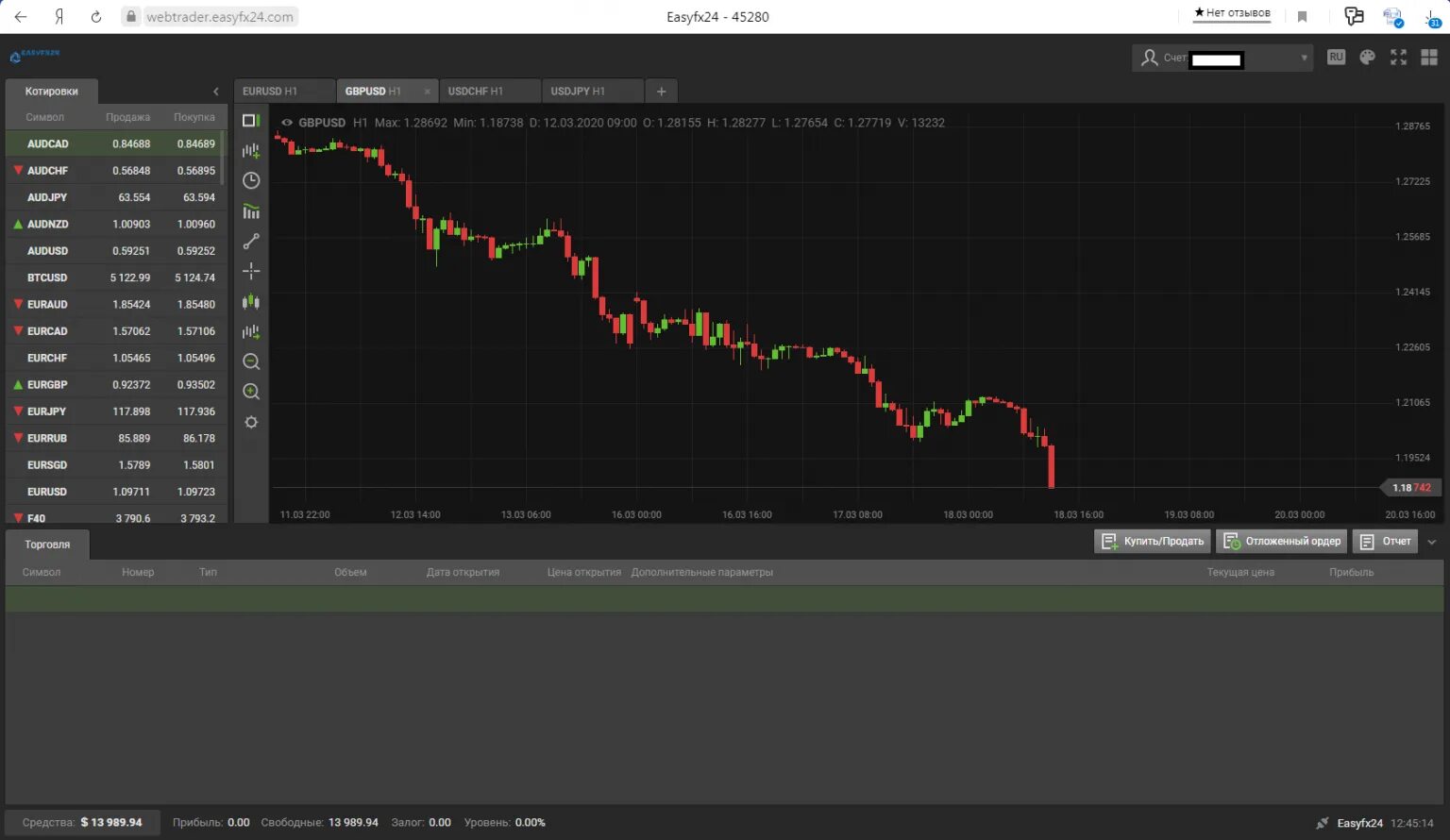Select the BTCUSD row in quotes

113,277
